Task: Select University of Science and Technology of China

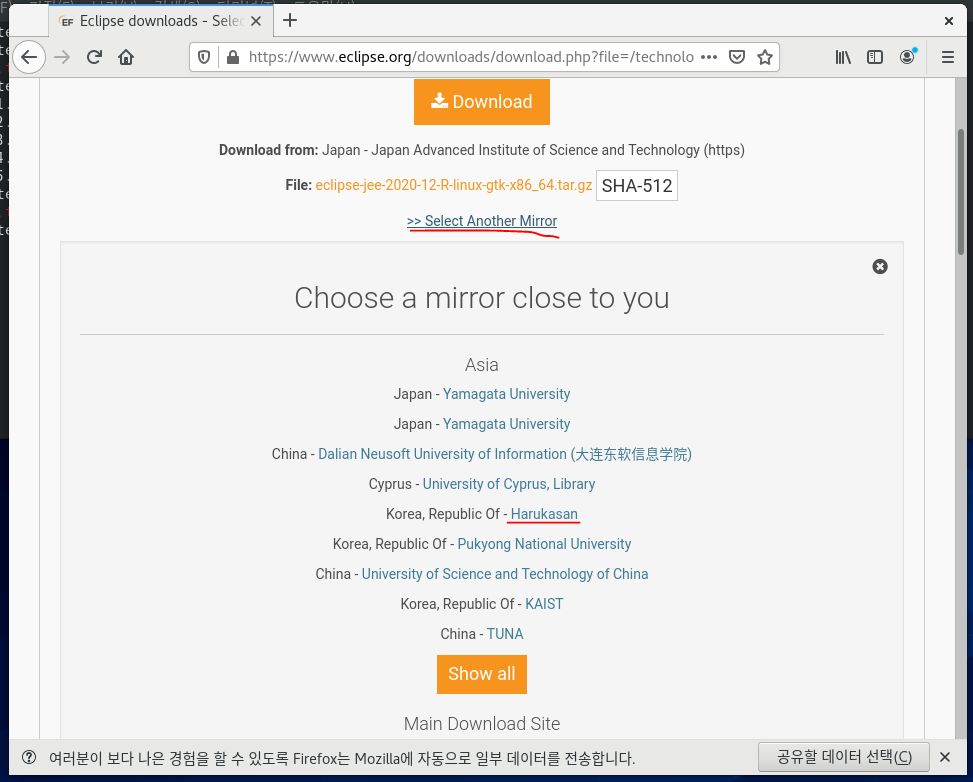Action: click(x=505, y=573)
